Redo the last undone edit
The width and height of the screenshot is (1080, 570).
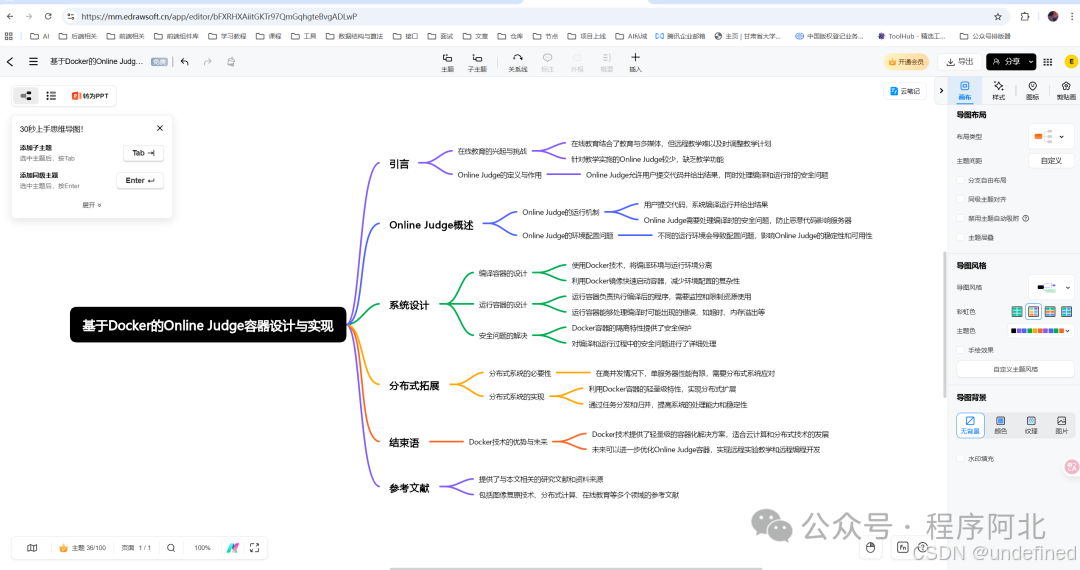207,61
